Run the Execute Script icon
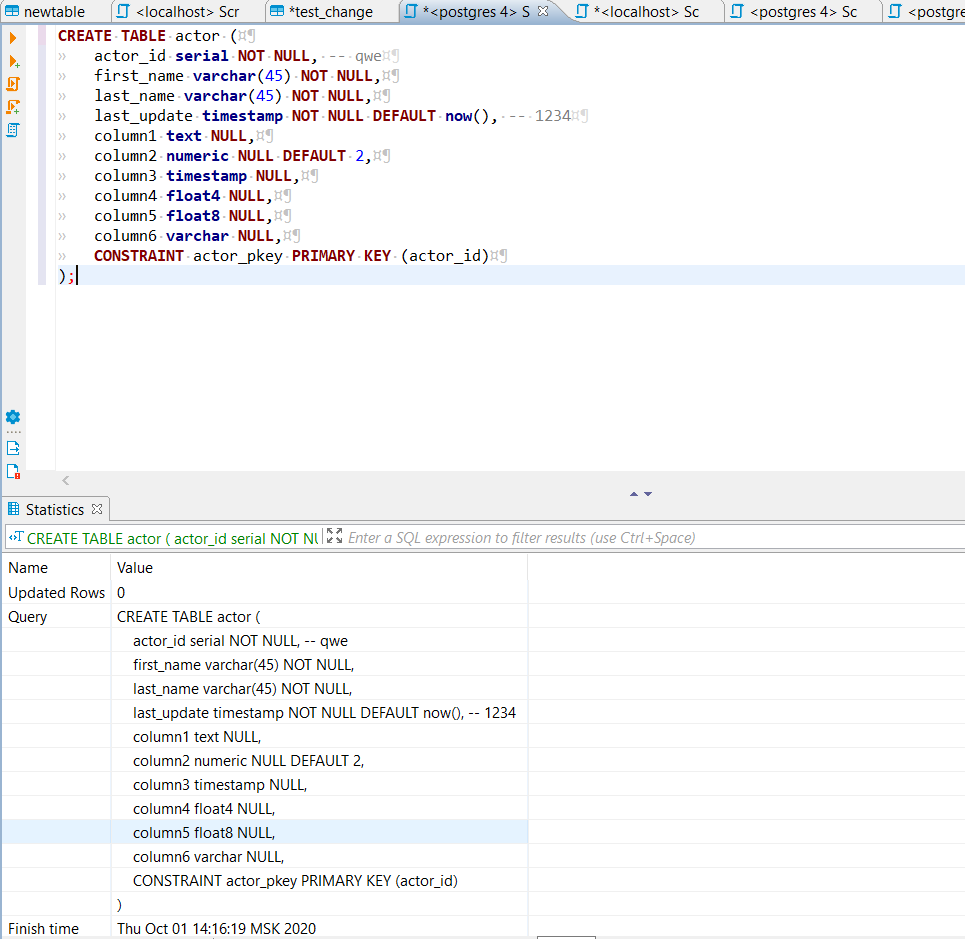Image resolution: width=965 pixels, height=939 pixels. [13, 84]
